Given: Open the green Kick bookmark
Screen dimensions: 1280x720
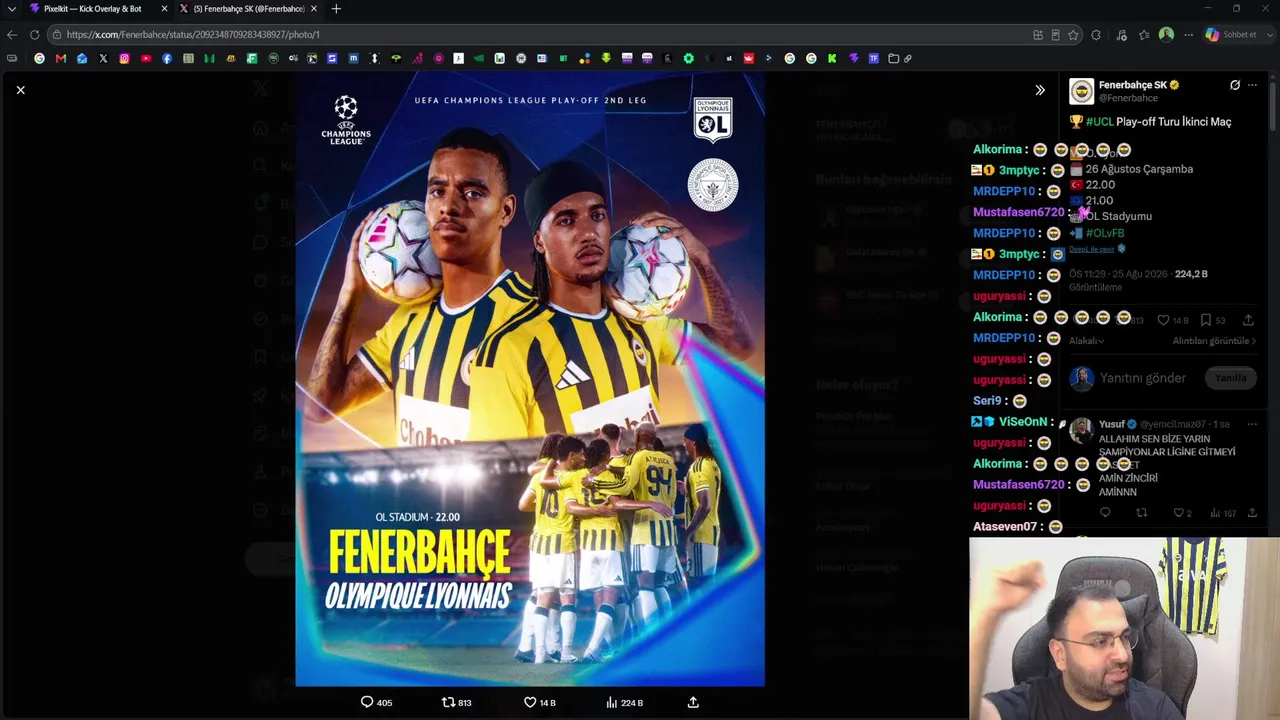Looking at the screenshot, I should pyautogui.click(x=832, y=58).
